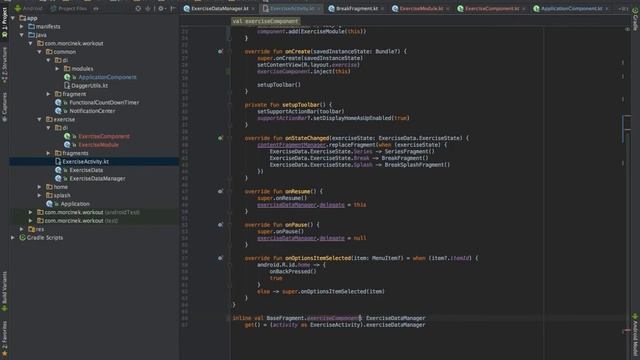
Task: Select ExerciseDataManager in the project tree
Action: tap(97, 179)
